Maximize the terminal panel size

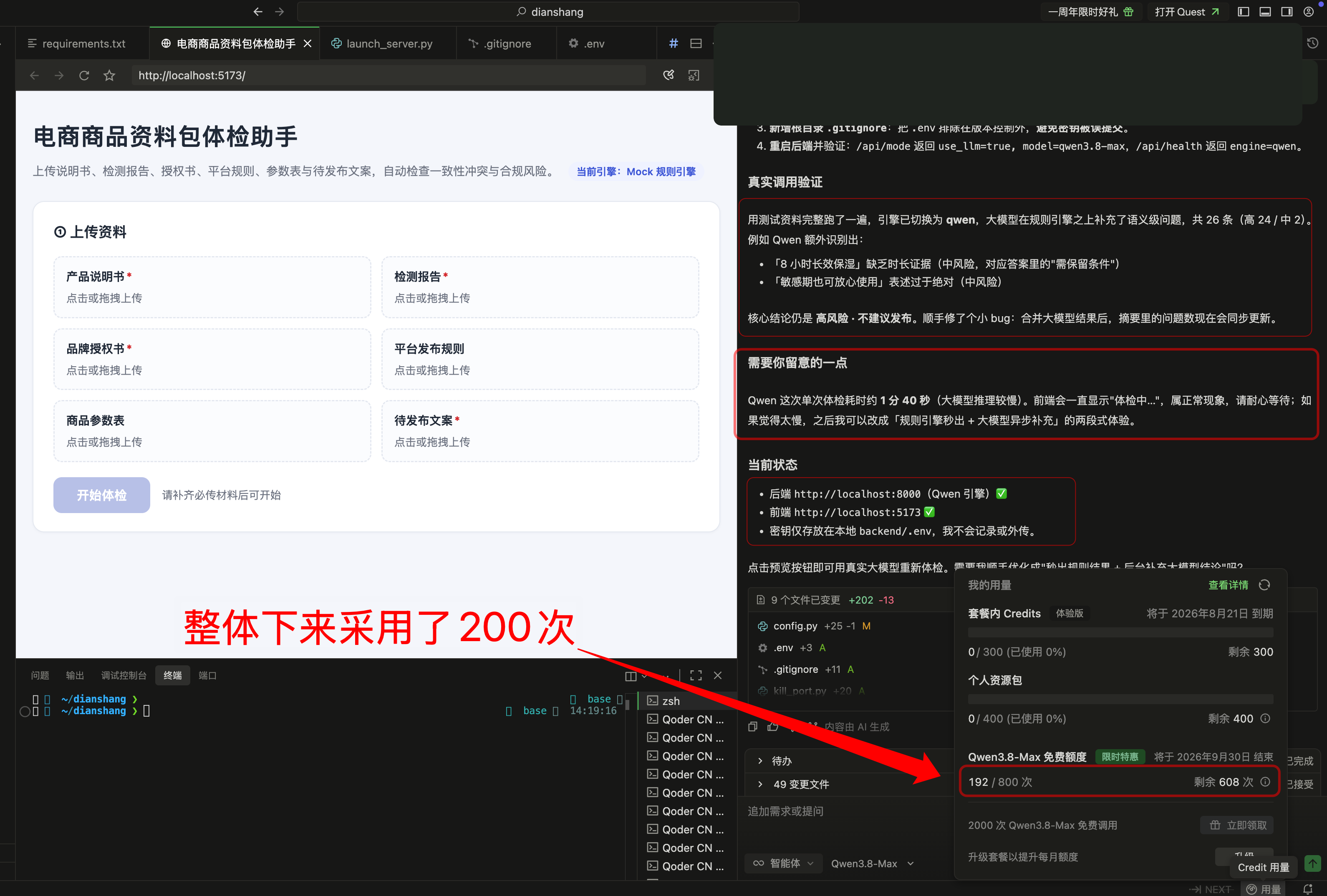point(696,676)
